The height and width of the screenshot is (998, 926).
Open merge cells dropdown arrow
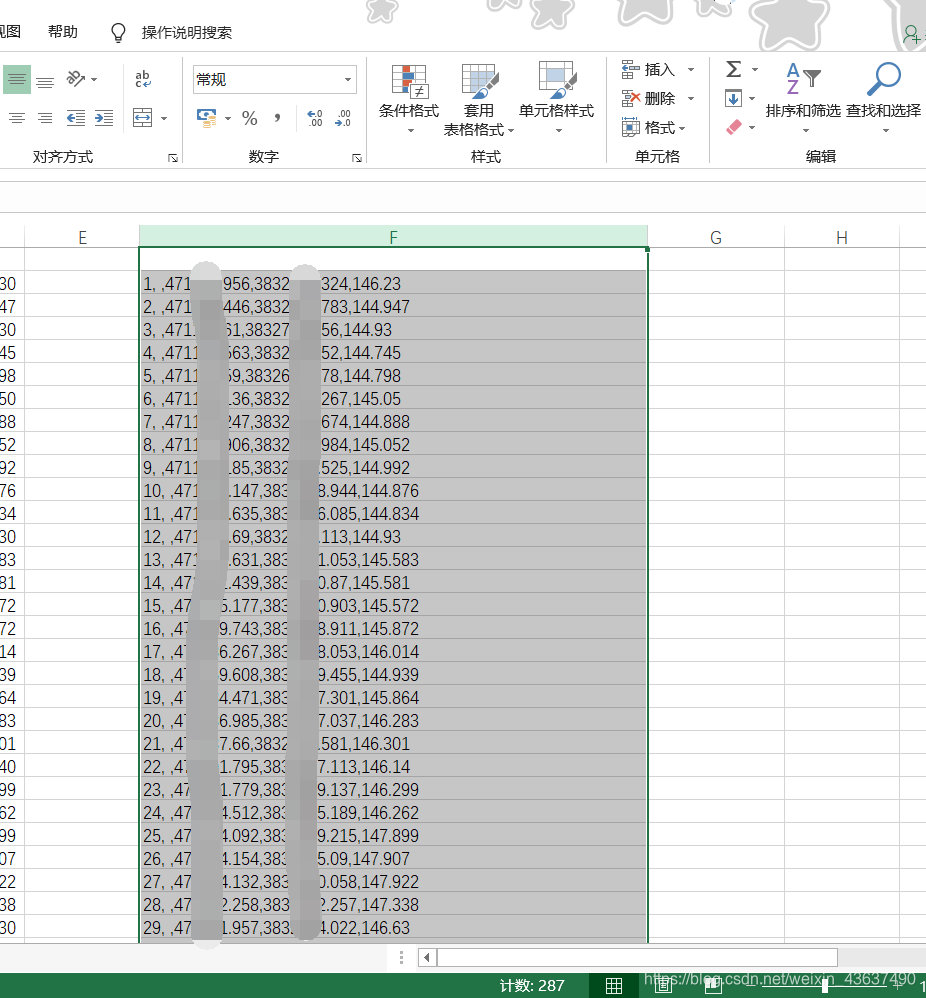[x=164, y=118]
